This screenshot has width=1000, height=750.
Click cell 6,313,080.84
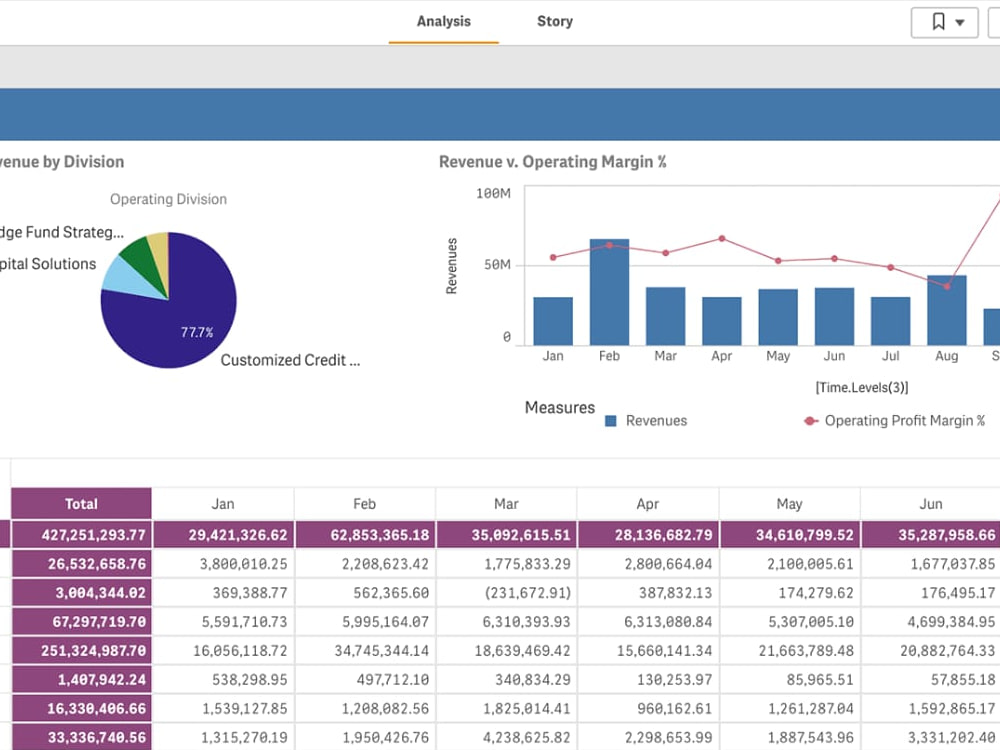(x=648, y=621)
